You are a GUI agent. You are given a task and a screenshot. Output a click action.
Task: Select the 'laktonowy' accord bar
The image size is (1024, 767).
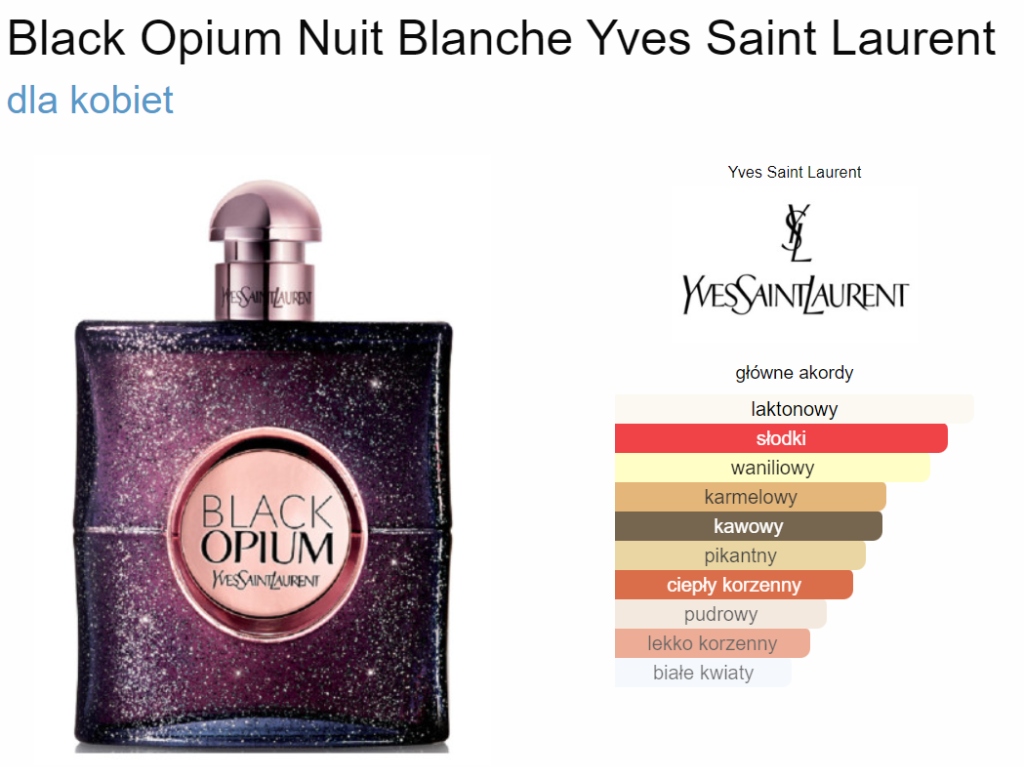pos(794,409)
